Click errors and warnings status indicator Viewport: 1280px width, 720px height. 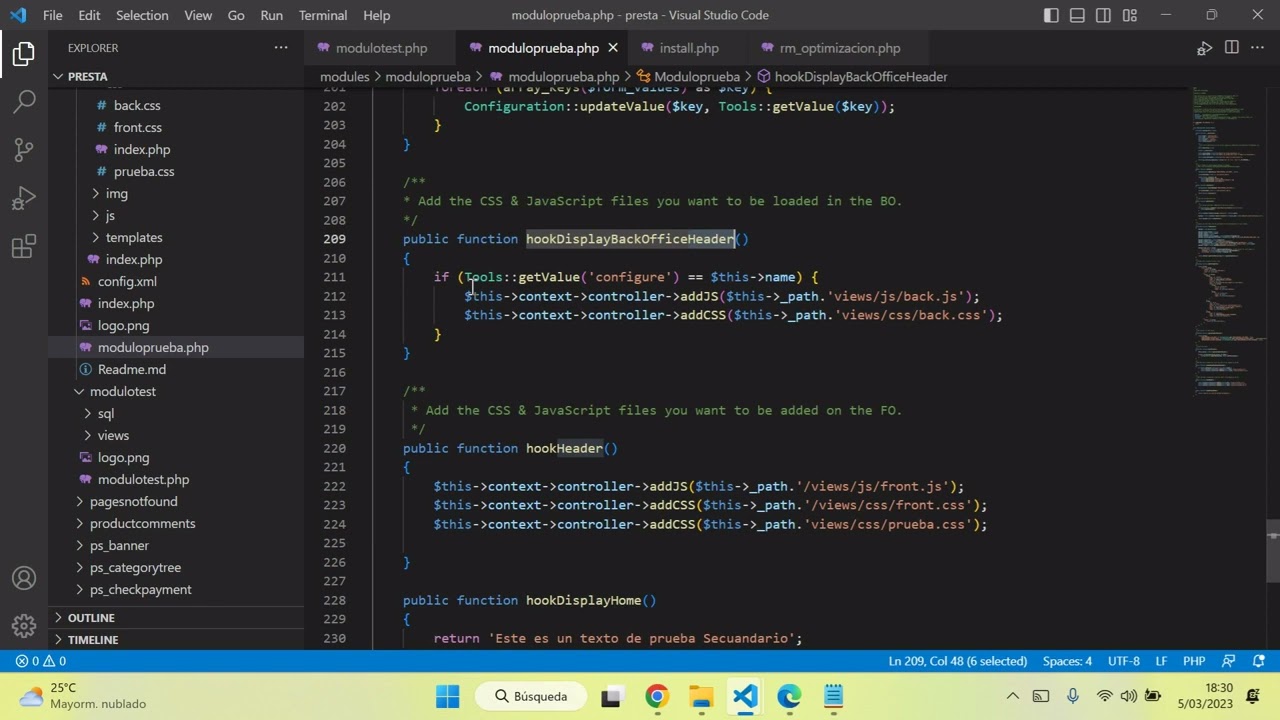click(41, 661)
